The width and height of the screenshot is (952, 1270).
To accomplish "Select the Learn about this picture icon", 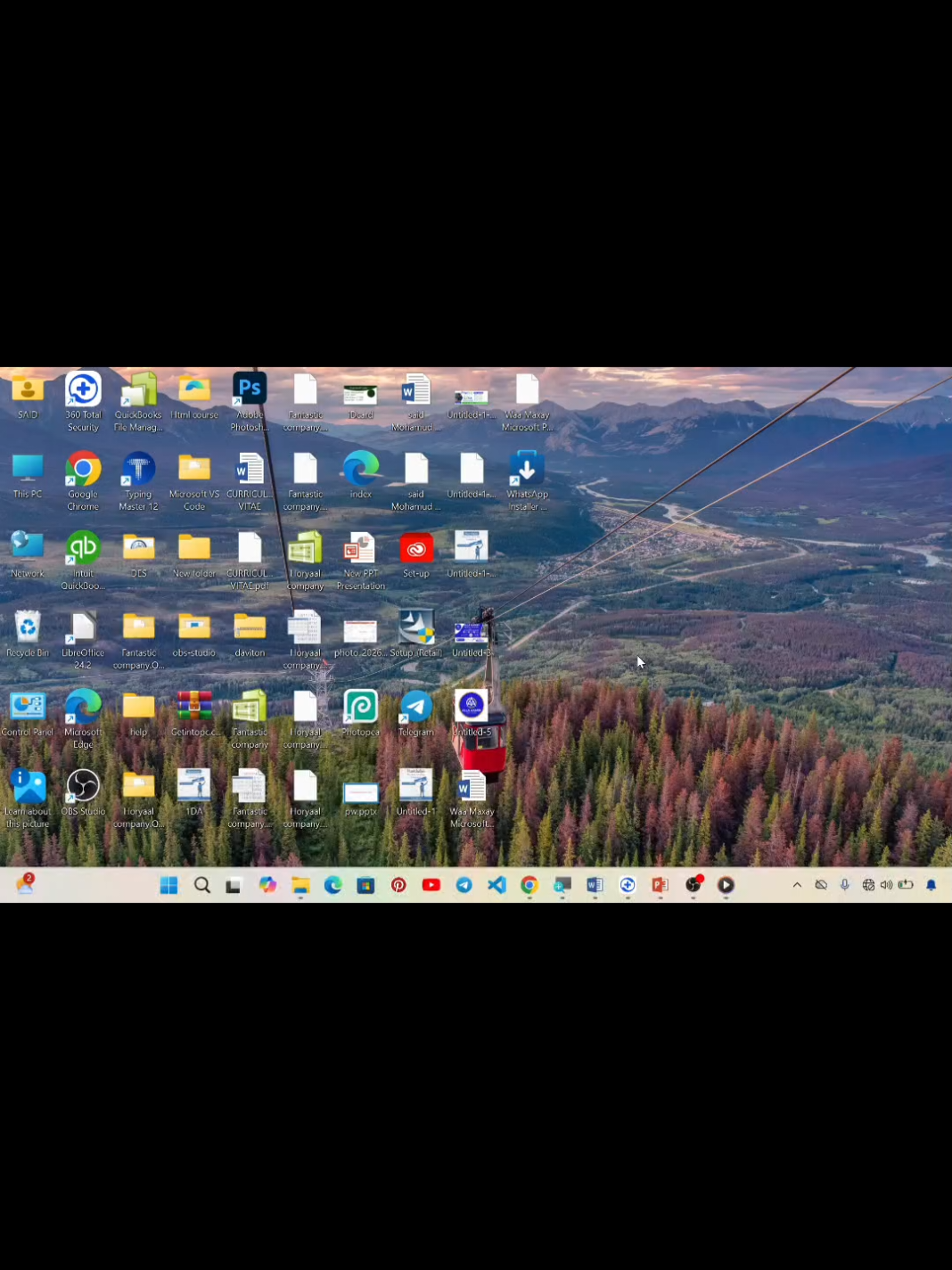I will [x=28, y=799].
